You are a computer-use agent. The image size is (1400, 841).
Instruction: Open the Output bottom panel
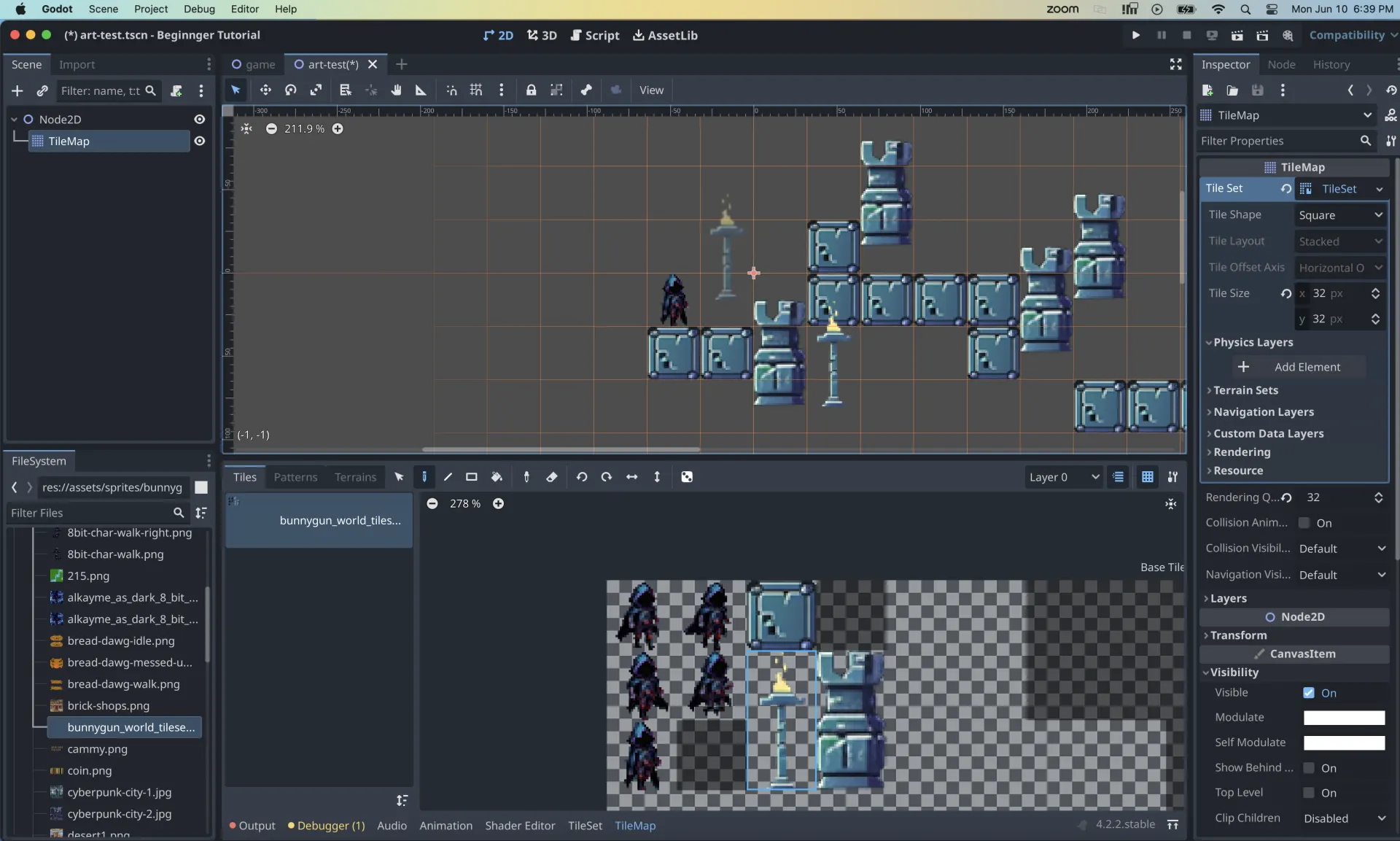point(252,826)
